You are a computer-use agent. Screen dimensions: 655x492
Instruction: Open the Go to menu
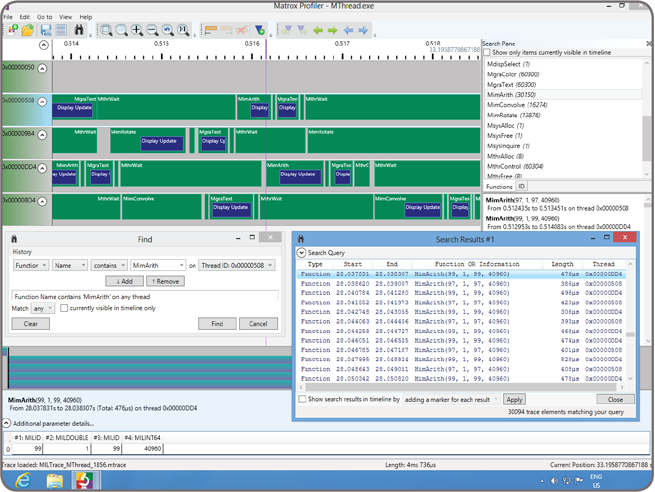pyautogui.click(x=45, y=17)
